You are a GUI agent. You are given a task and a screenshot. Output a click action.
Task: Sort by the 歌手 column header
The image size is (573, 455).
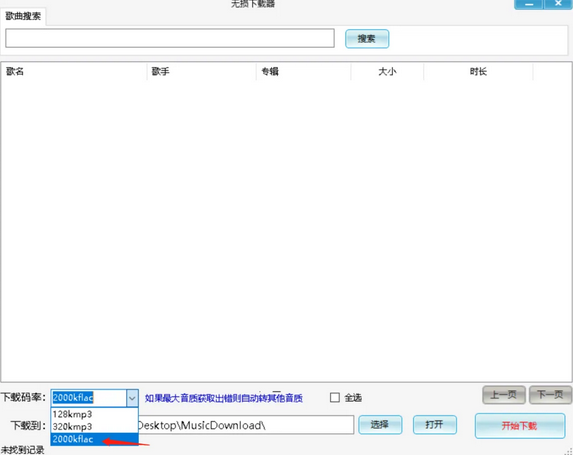click(202, 71)
